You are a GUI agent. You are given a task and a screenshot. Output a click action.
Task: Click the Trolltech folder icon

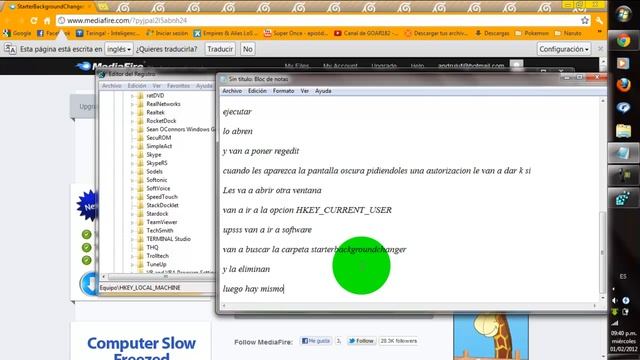point(140,256)
